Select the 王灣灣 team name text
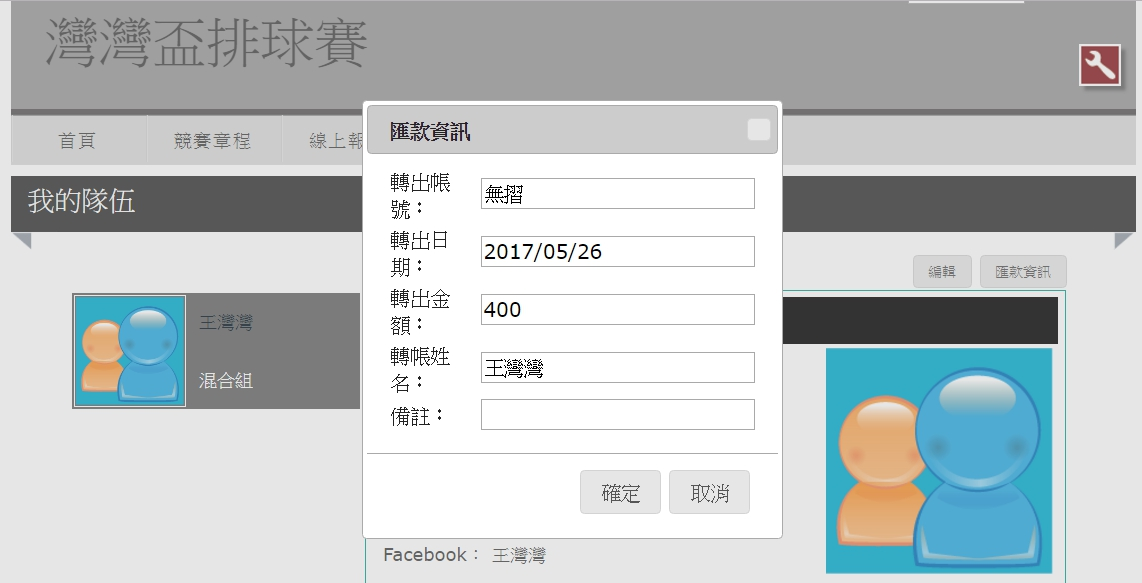1142x583 pixels. pos(226,322)
